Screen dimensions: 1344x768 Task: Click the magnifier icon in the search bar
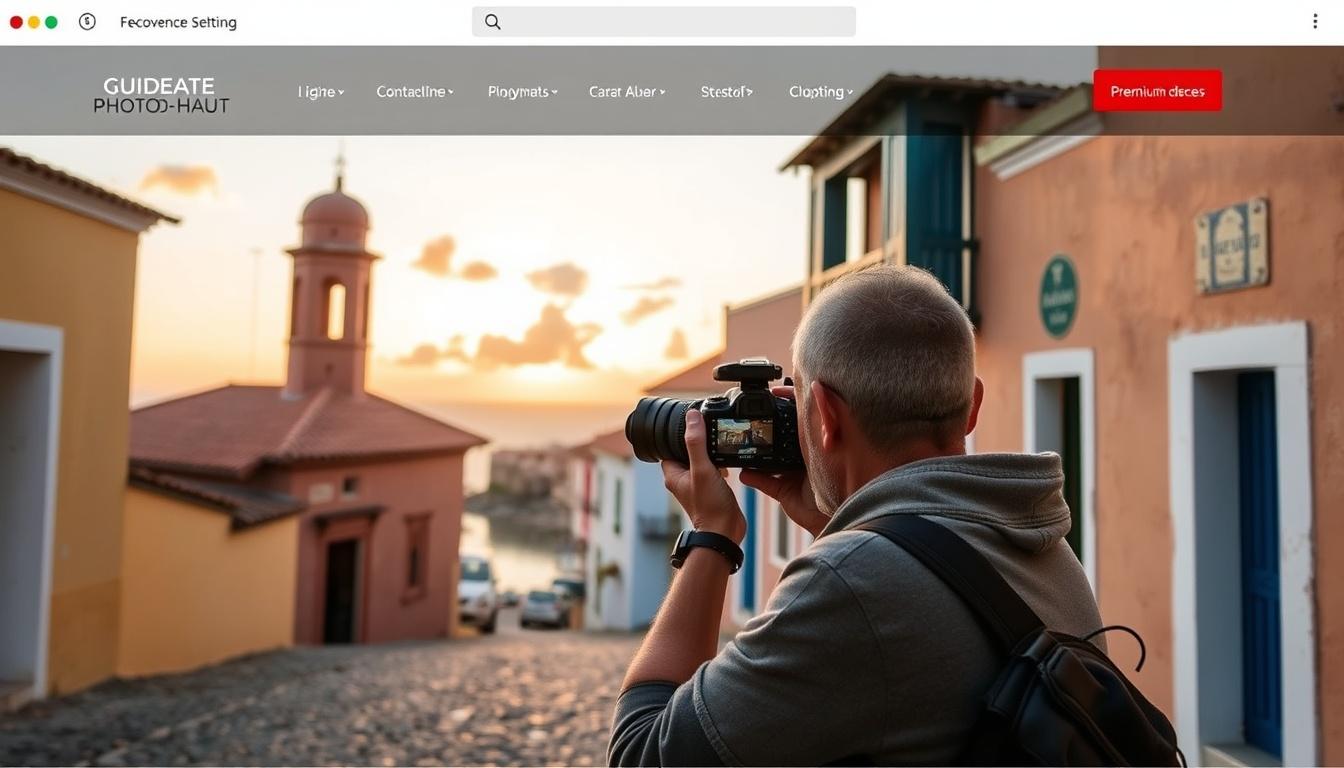492,22
